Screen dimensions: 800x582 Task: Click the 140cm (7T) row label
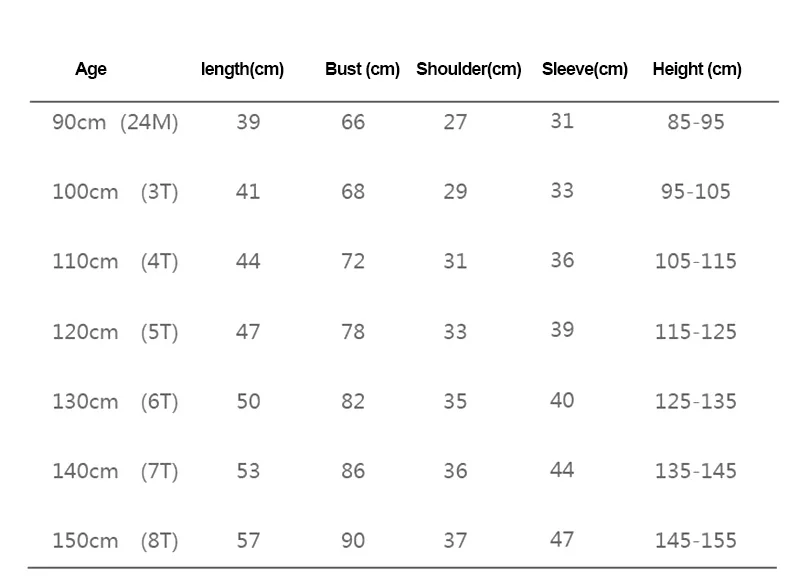(x=115, y=471)
